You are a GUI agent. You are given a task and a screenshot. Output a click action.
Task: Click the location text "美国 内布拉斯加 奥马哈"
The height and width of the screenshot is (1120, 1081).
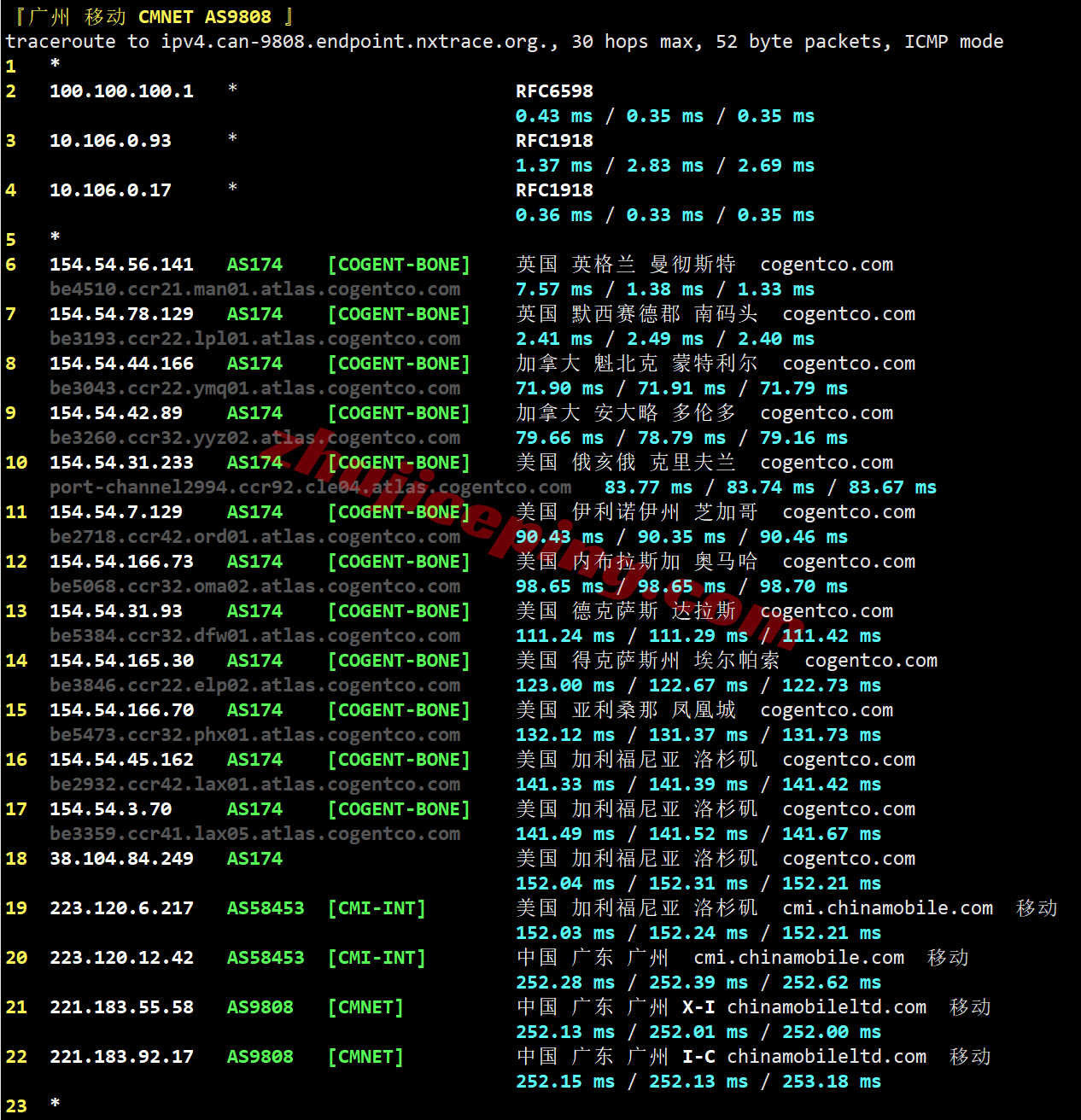click(x=637, y=562)
